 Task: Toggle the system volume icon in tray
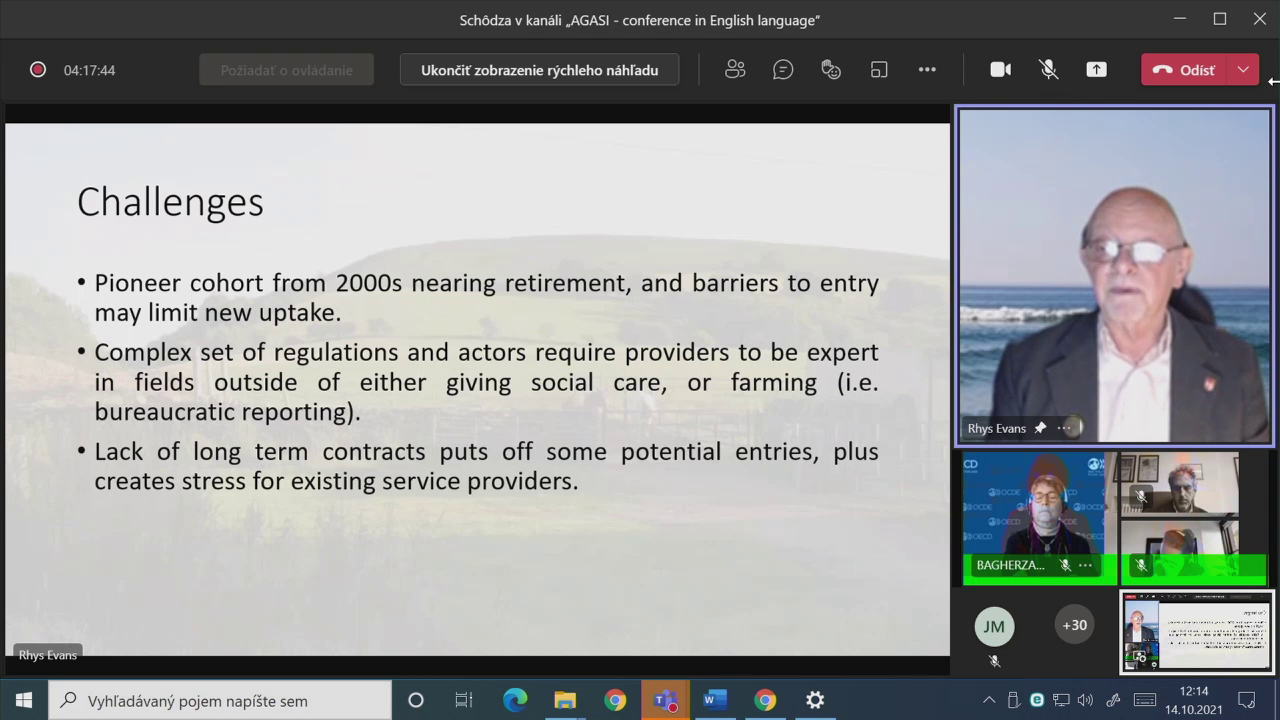1085,700
